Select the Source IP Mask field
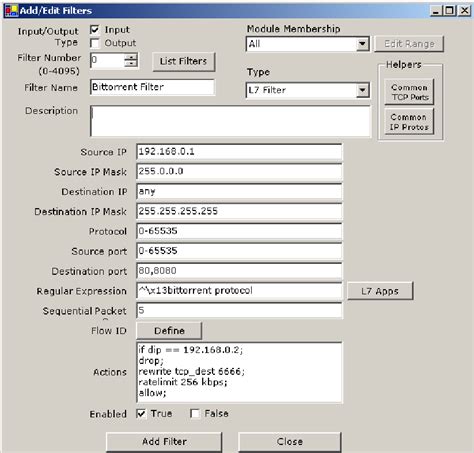The image size is (474, 453). [x=239, y=172]
